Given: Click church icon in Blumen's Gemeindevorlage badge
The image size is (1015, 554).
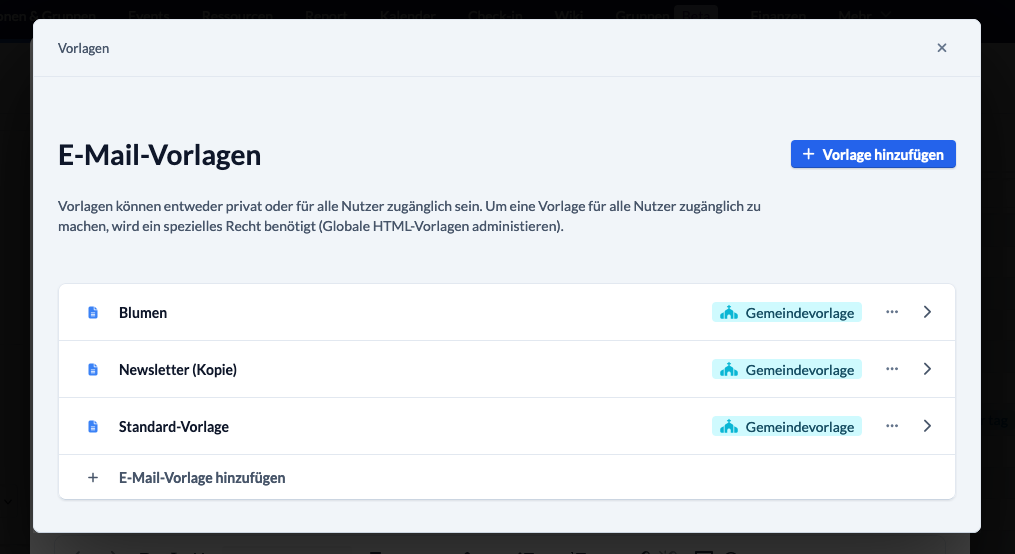Looking at the screenshot, I should click(x=729, y=313).
